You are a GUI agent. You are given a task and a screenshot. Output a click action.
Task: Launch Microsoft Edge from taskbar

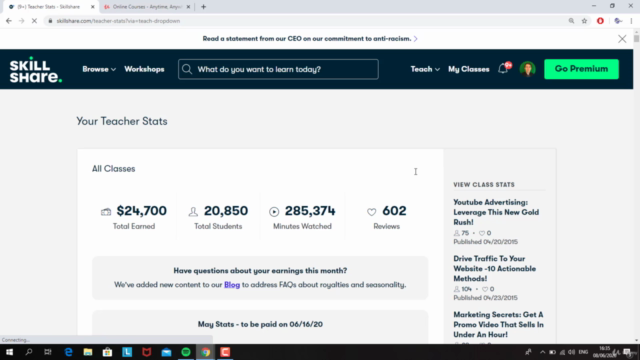click(68, 352)
